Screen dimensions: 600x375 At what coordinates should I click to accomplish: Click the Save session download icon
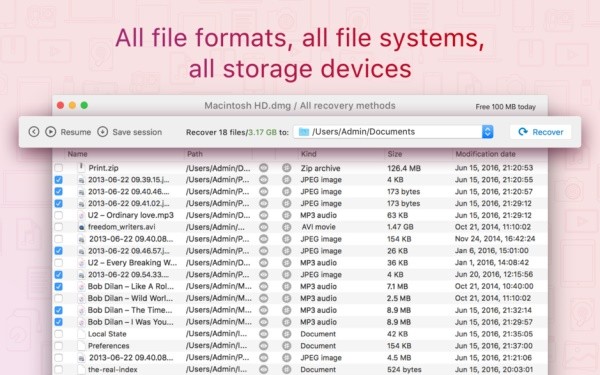coord(102,132)
